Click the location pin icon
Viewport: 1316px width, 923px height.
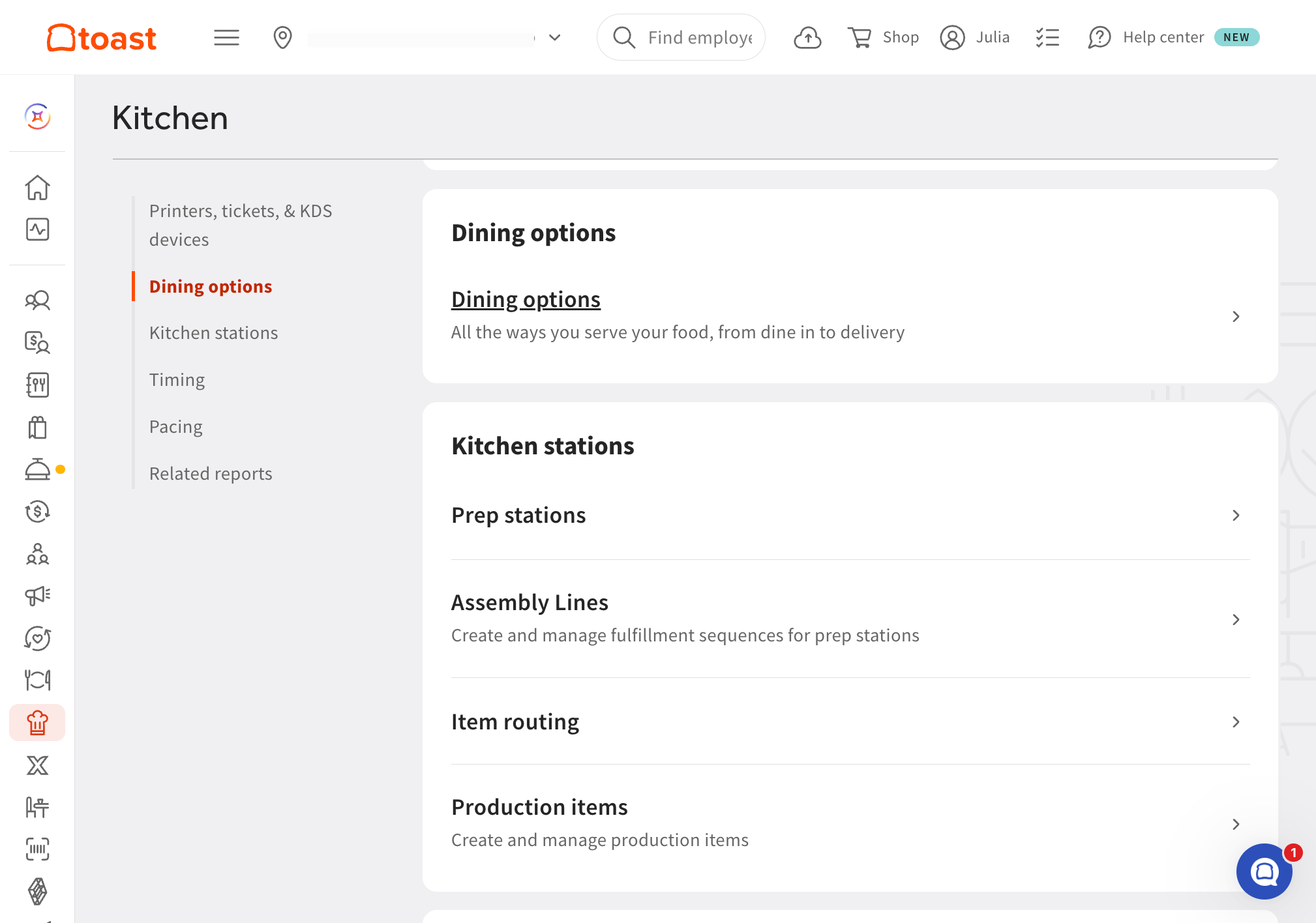282,38
